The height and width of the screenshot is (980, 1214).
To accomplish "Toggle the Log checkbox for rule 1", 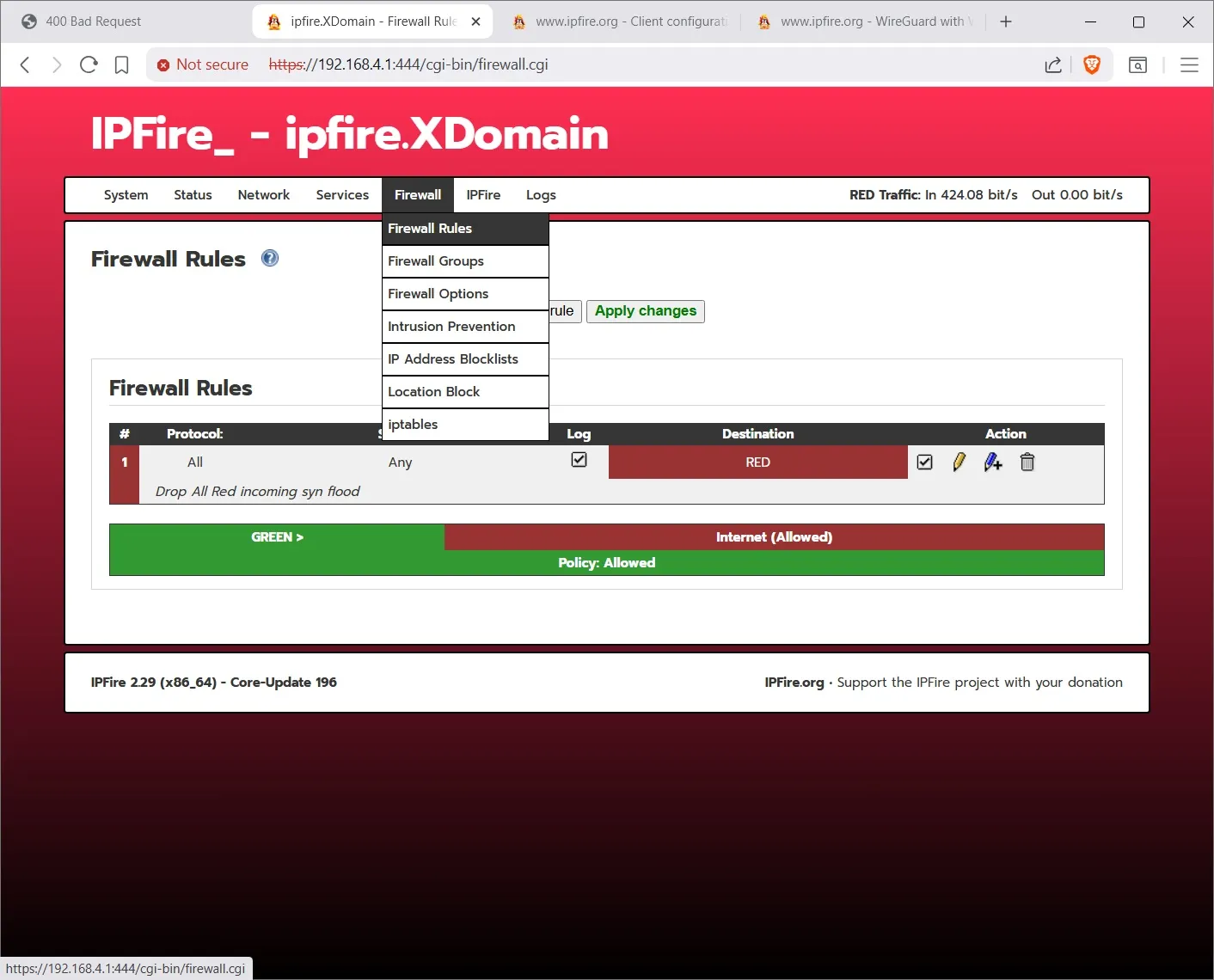I will (x=579, y=460).
